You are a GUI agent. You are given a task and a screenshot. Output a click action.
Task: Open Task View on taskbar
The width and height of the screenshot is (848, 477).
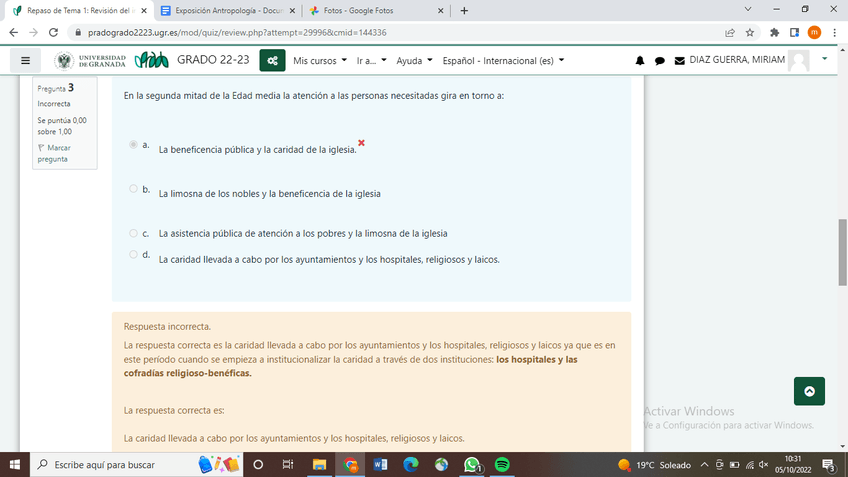288,465
